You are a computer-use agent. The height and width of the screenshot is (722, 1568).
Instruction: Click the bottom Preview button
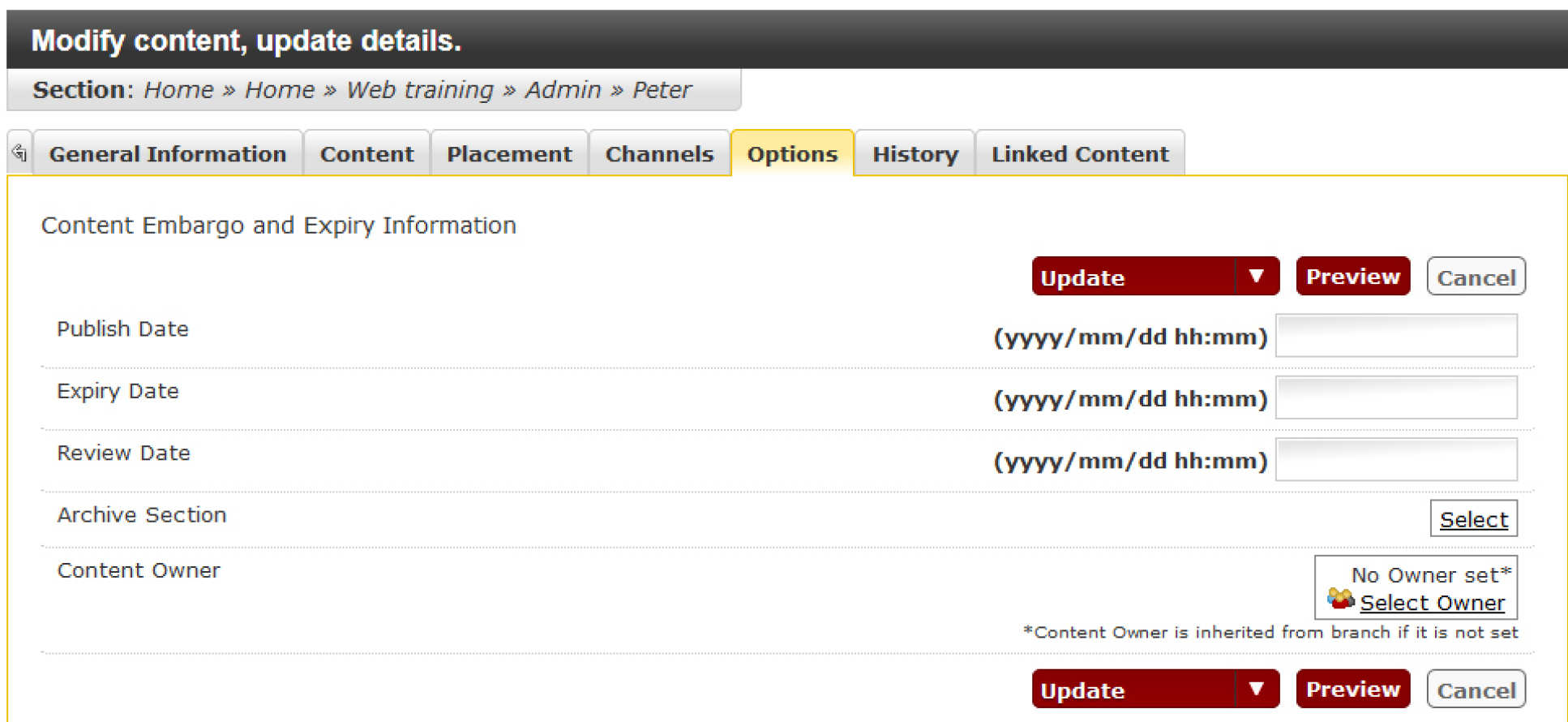point(1352,689)
